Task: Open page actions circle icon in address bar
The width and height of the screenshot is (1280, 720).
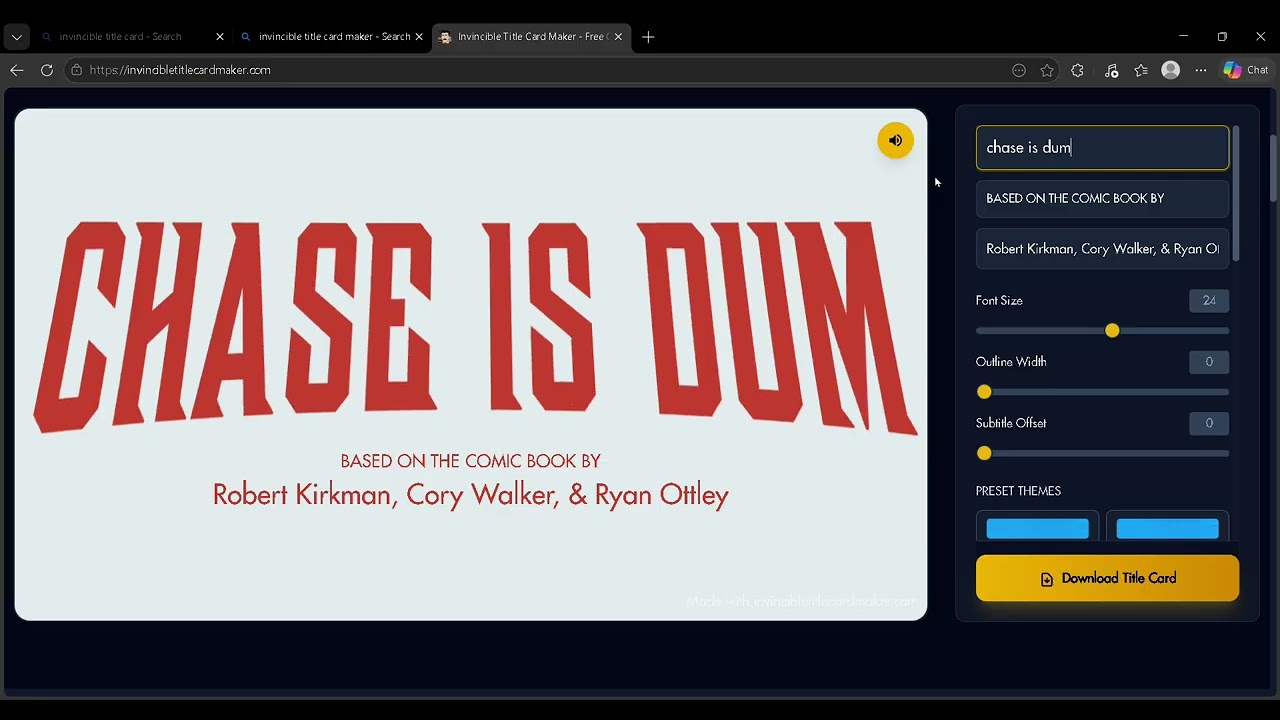Action: [1019, 70]
